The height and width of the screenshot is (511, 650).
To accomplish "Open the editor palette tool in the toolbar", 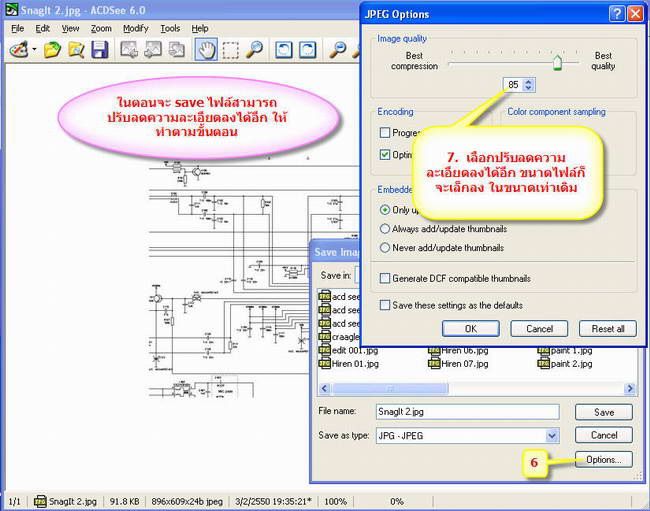I will pyautogui.click(x=19, y=49).
